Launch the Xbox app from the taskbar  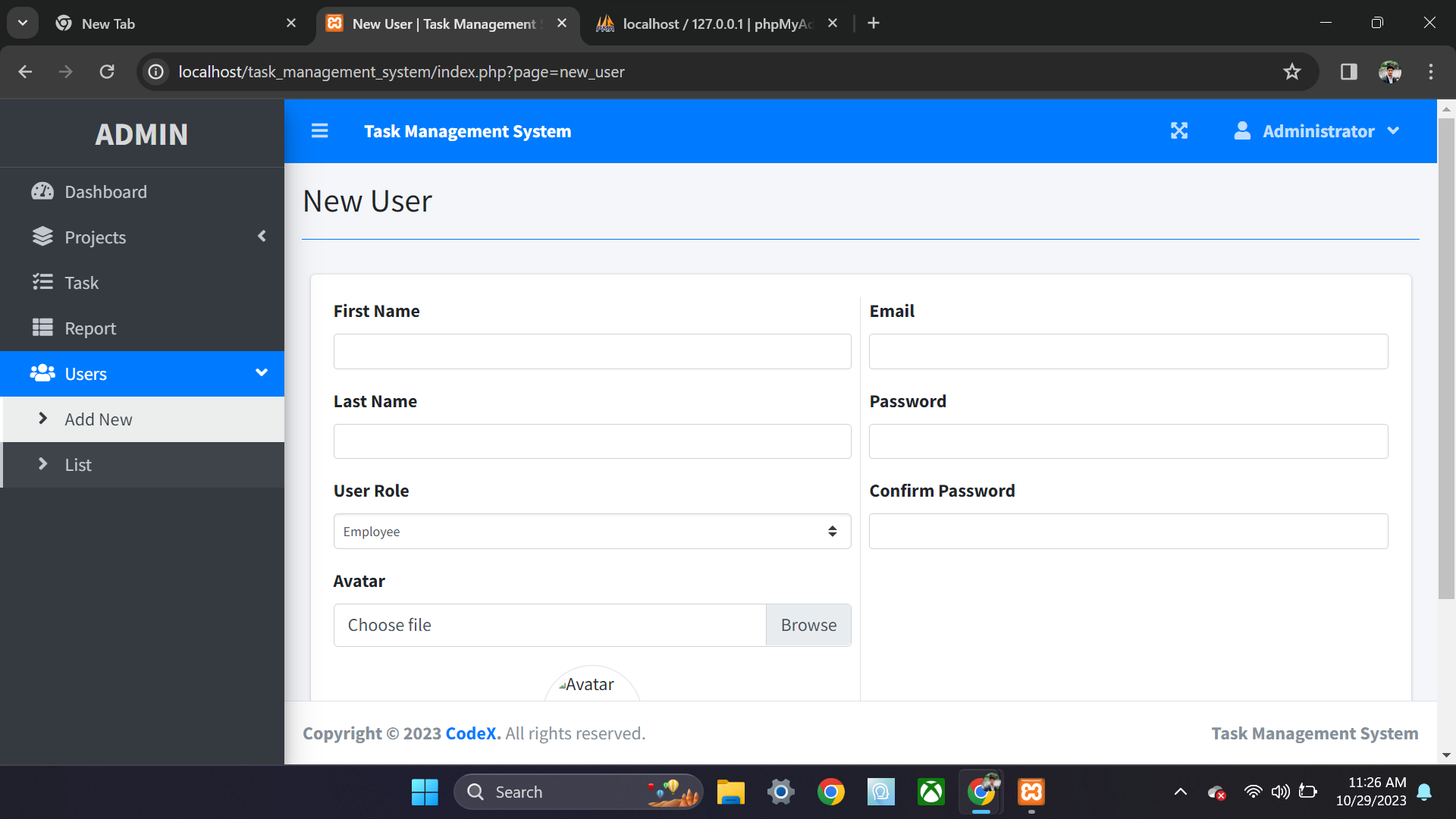click(930, 791)
